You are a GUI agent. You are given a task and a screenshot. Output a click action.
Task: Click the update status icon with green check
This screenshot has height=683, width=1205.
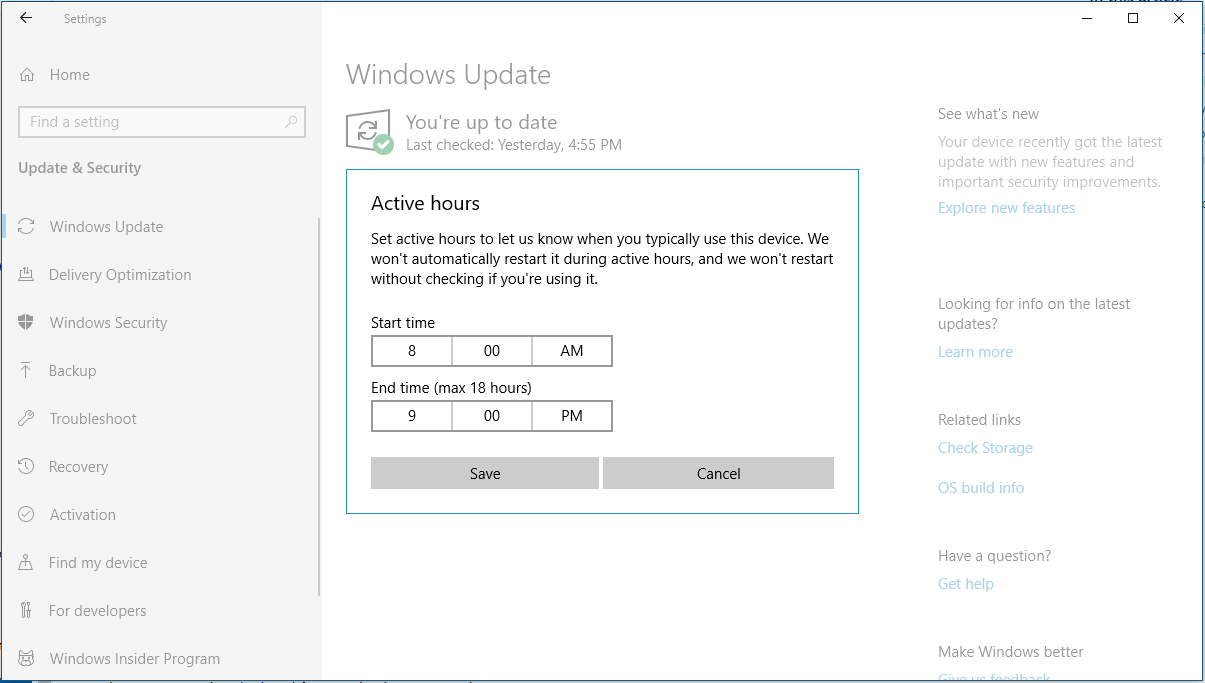pyautogui.click(x=369, y=132)
